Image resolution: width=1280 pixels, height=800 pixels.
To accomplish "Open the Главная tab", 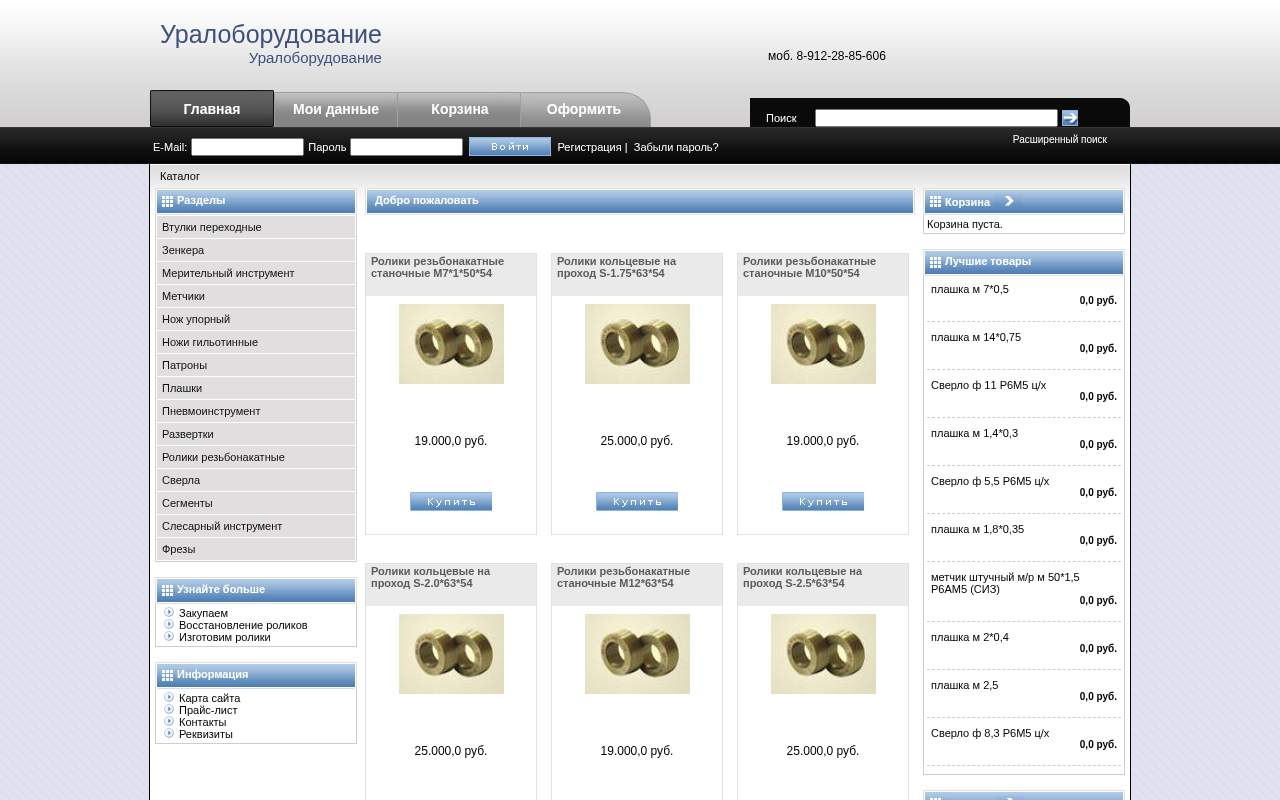I will (x=212, y=109).
